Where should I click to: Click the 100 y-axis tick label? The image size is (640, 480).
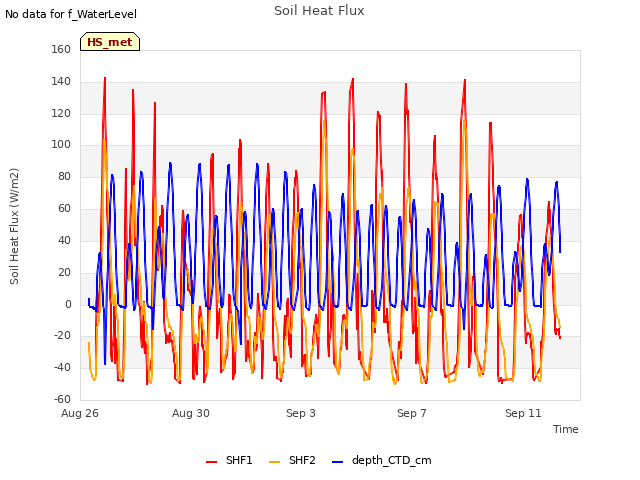61,144
